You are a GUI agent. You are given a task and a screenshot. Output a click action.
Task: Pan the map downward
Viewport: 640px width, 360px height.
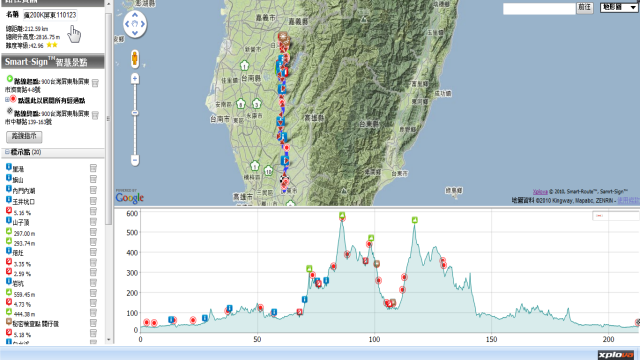[x=135, y=32]
